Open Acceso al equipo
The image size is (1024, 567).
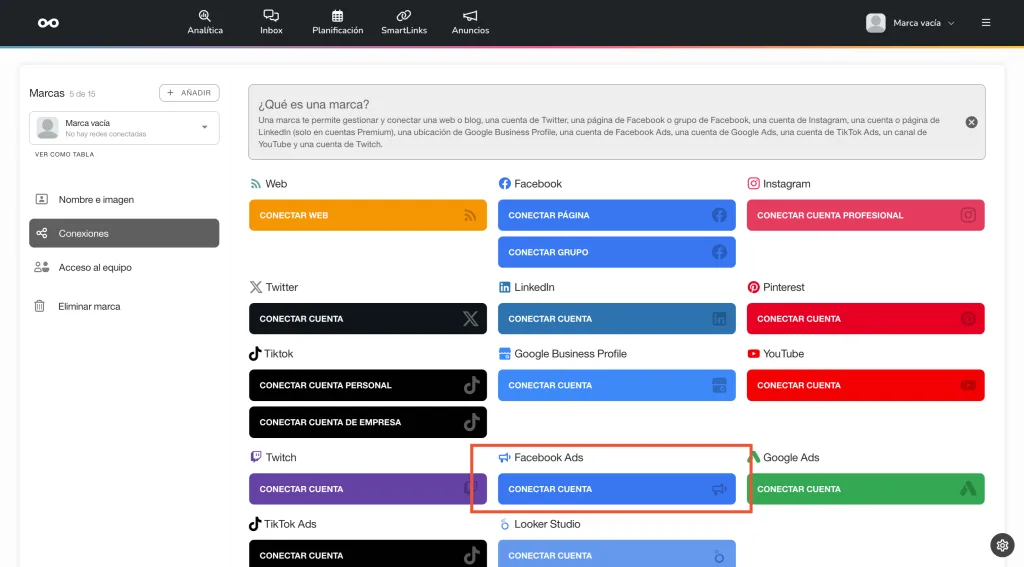pyautogui.click(x=124, y=267)
